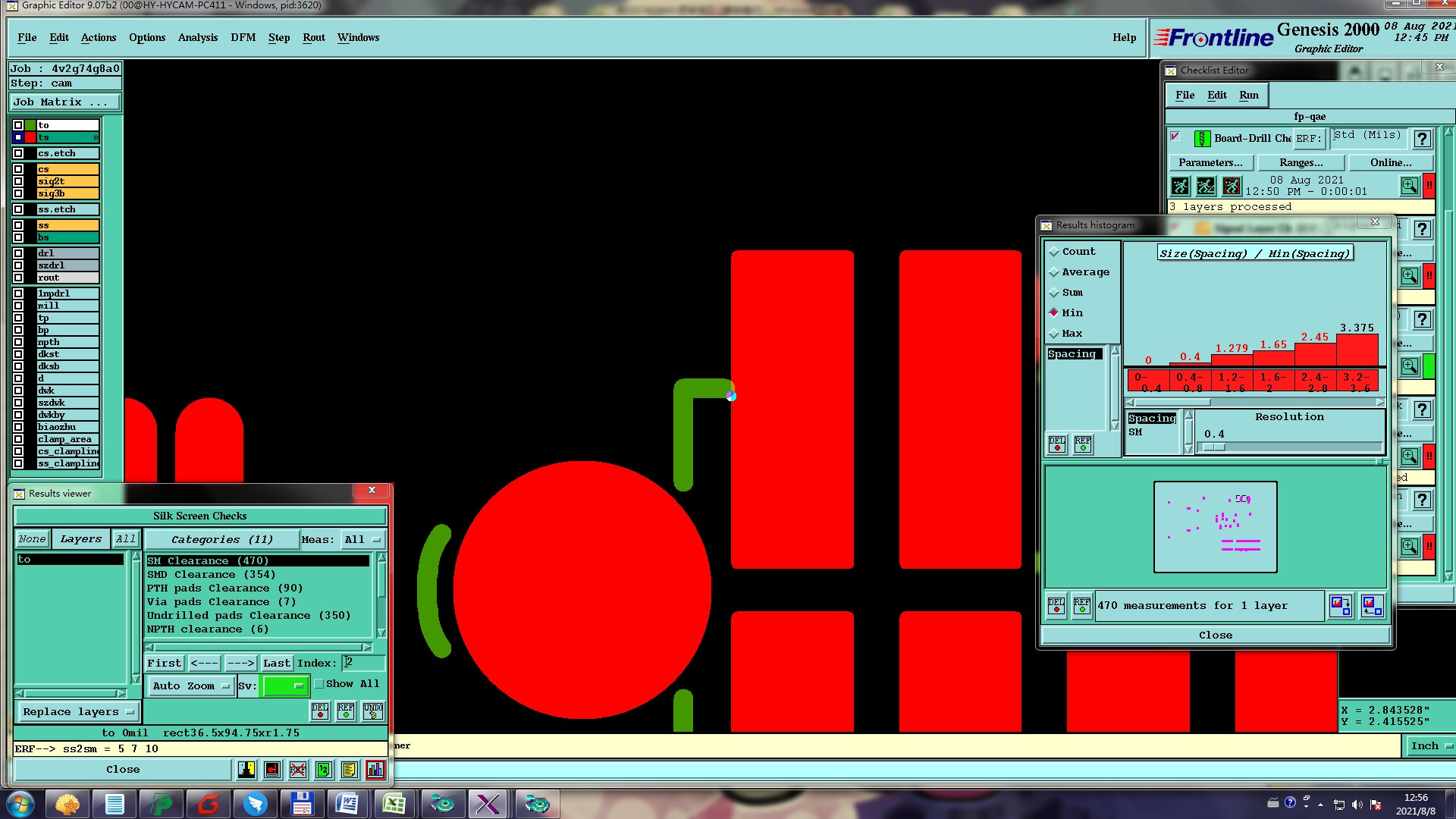Open the Analysis menu
Image resolution: width=1456 pixels, height=819 pixels.
click(x=197, y=37)
